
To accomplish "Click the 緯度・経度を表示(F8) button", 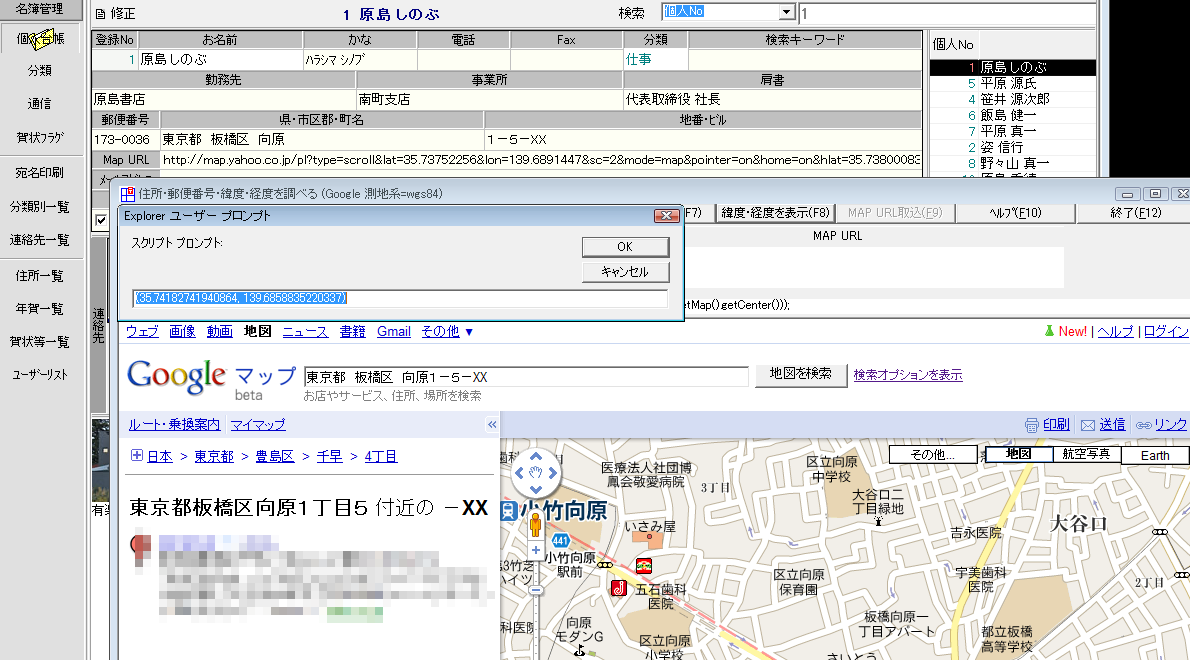I will (776, 213).
